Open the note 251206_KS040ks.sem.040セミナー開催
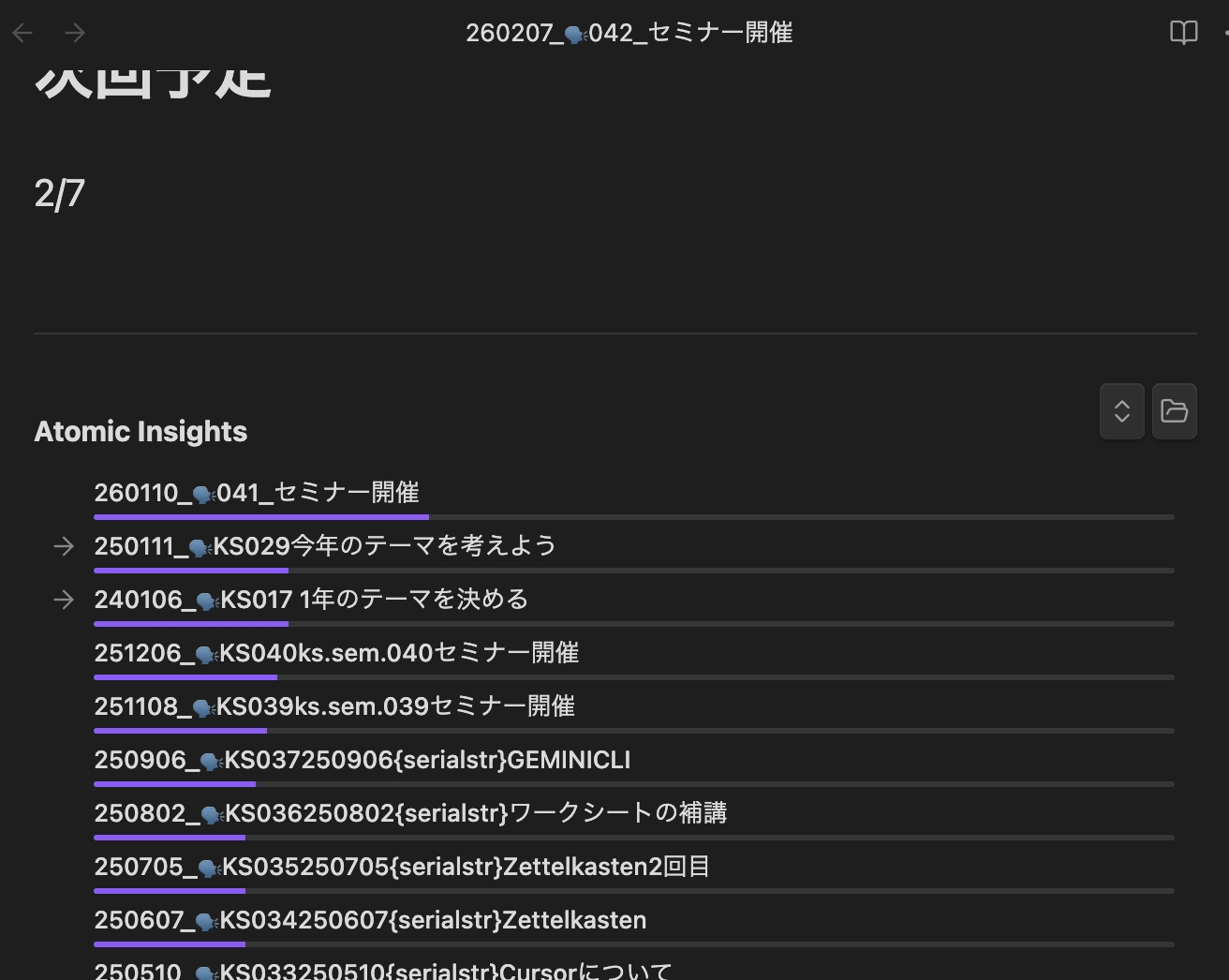 click(335, 652)
